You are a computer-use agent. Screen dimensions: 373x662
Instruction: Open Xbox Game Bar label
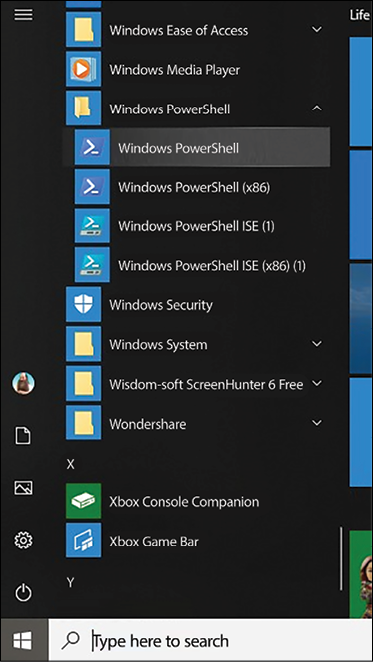[154, 541]
